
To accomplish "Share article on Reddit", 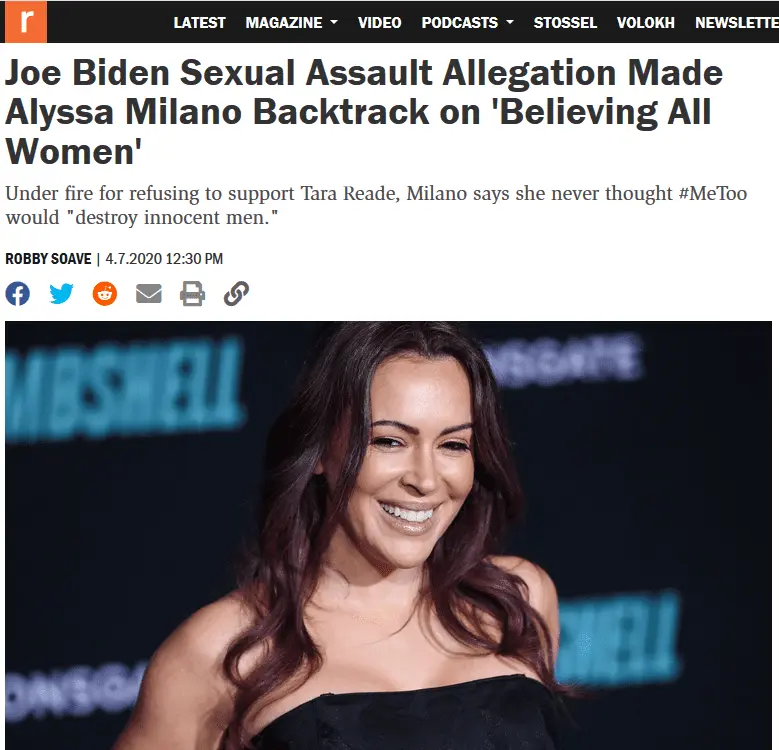I will point(105,294).
